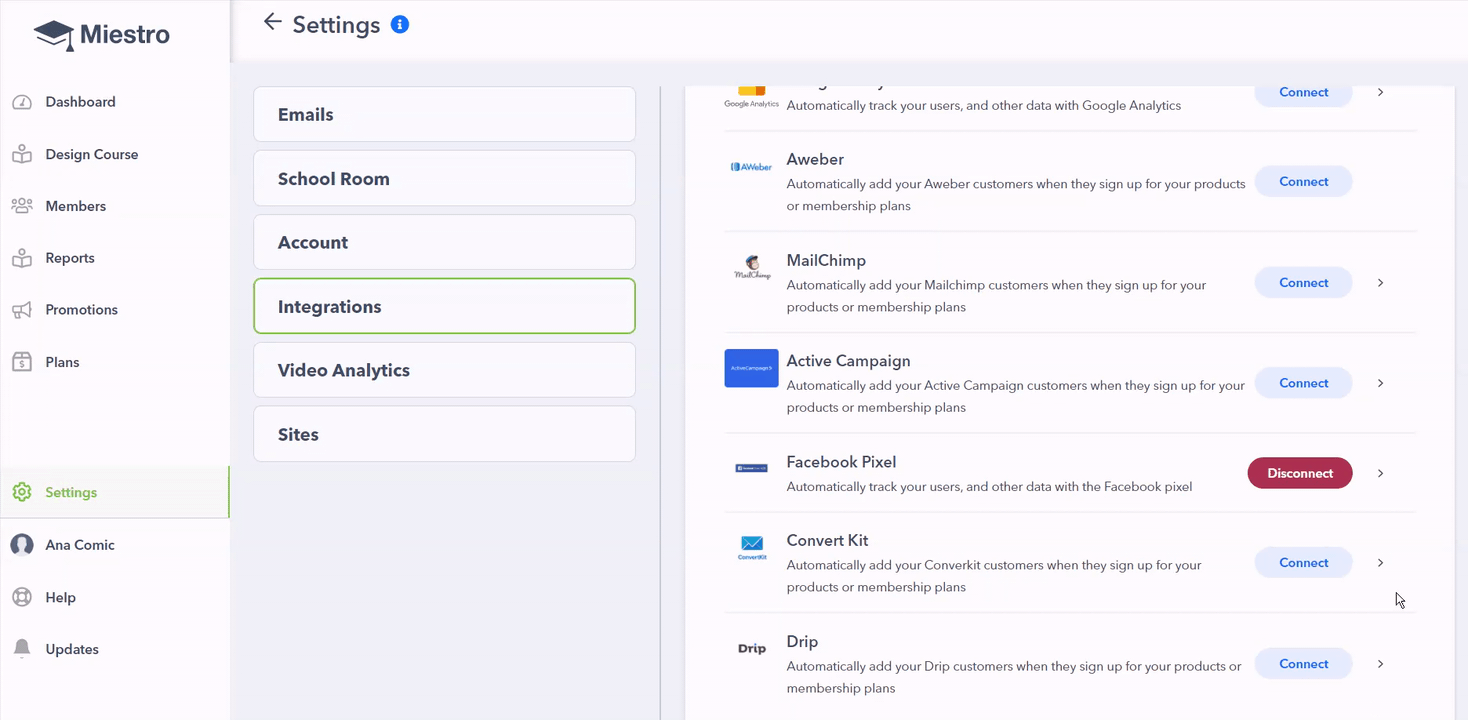Click the back arrow beside Settings

(x=272, y=22)
